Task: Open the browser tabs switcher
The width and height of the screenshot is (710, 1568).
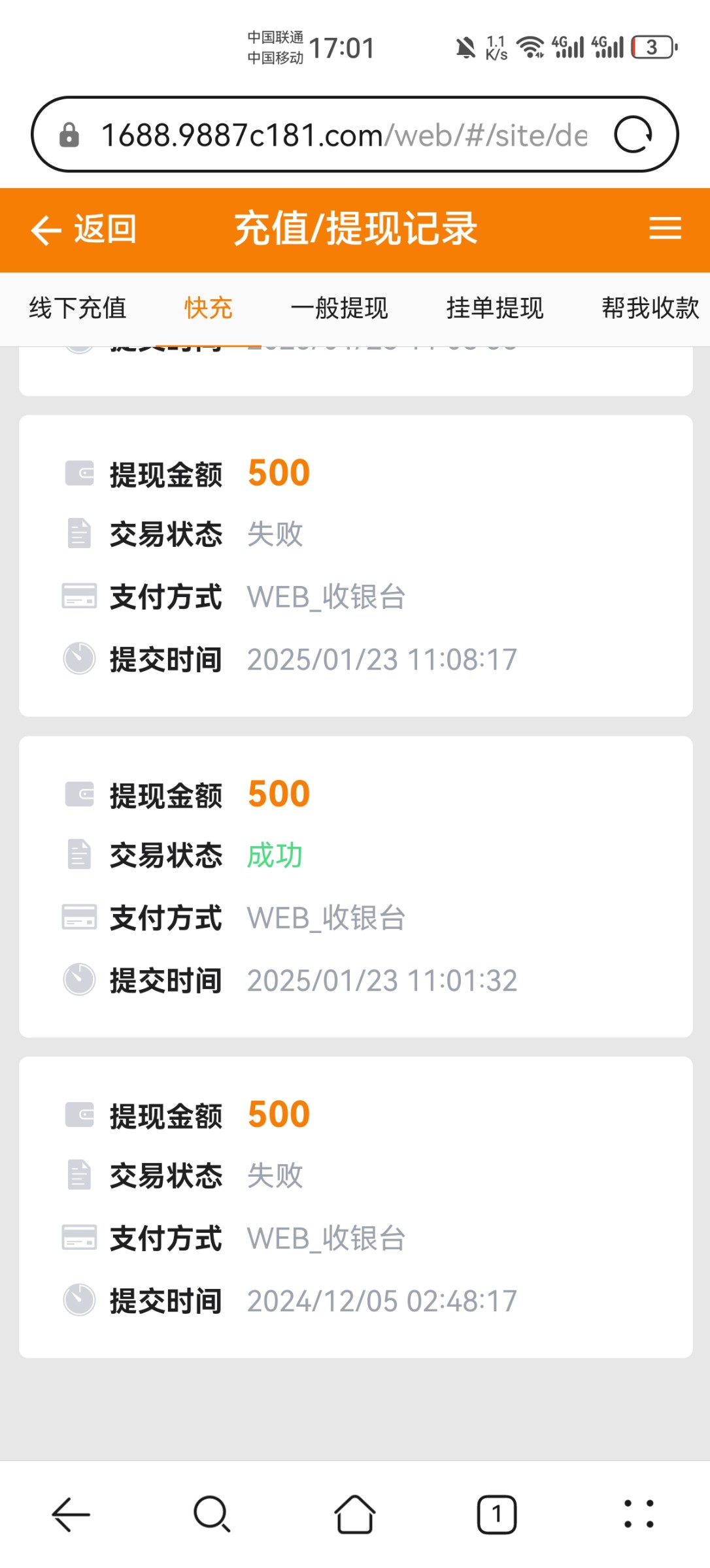Action: [497, 1514]
